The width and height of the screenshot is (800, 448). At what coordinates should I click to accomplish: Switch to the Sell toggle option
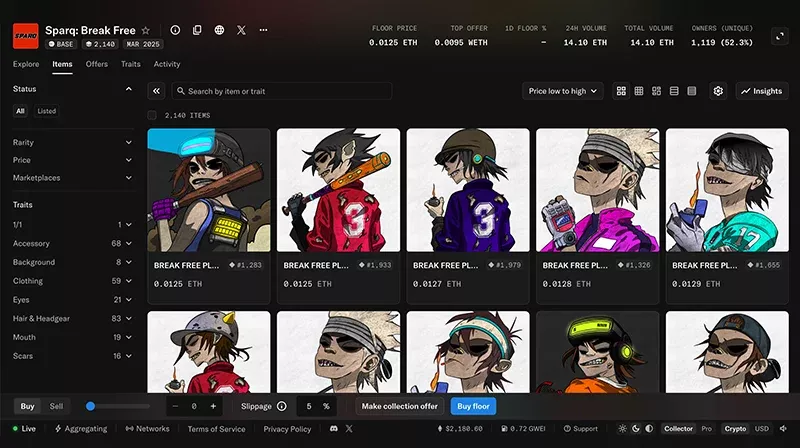coord(56,406)
